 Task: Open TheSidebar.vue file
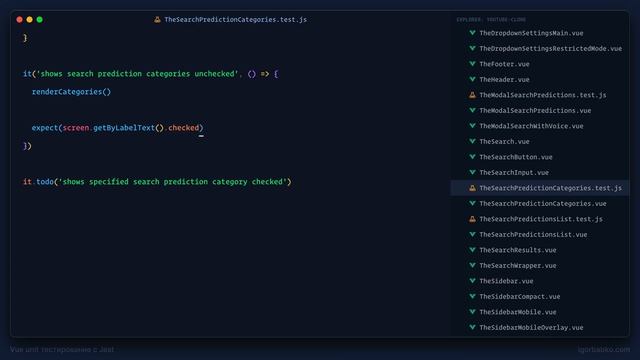[506, 281]
